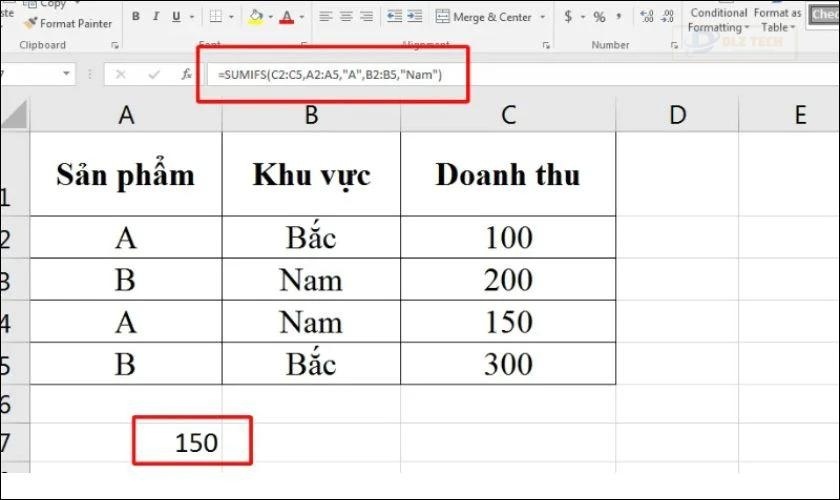
Task: Open Clipboard dialog launcher
Action: click(115, 46)
